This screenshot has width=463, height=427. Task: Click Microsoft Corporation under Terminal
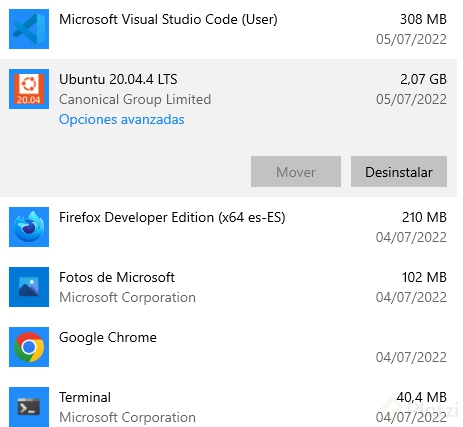[x=127, y=417]
